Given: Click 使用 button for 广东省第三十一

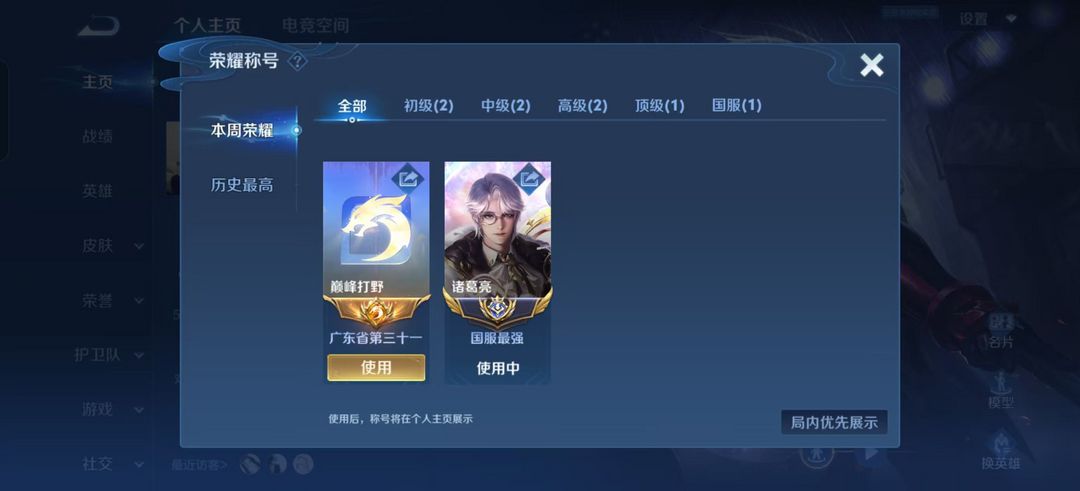Looking at the screenshot, I should [376, 368].
